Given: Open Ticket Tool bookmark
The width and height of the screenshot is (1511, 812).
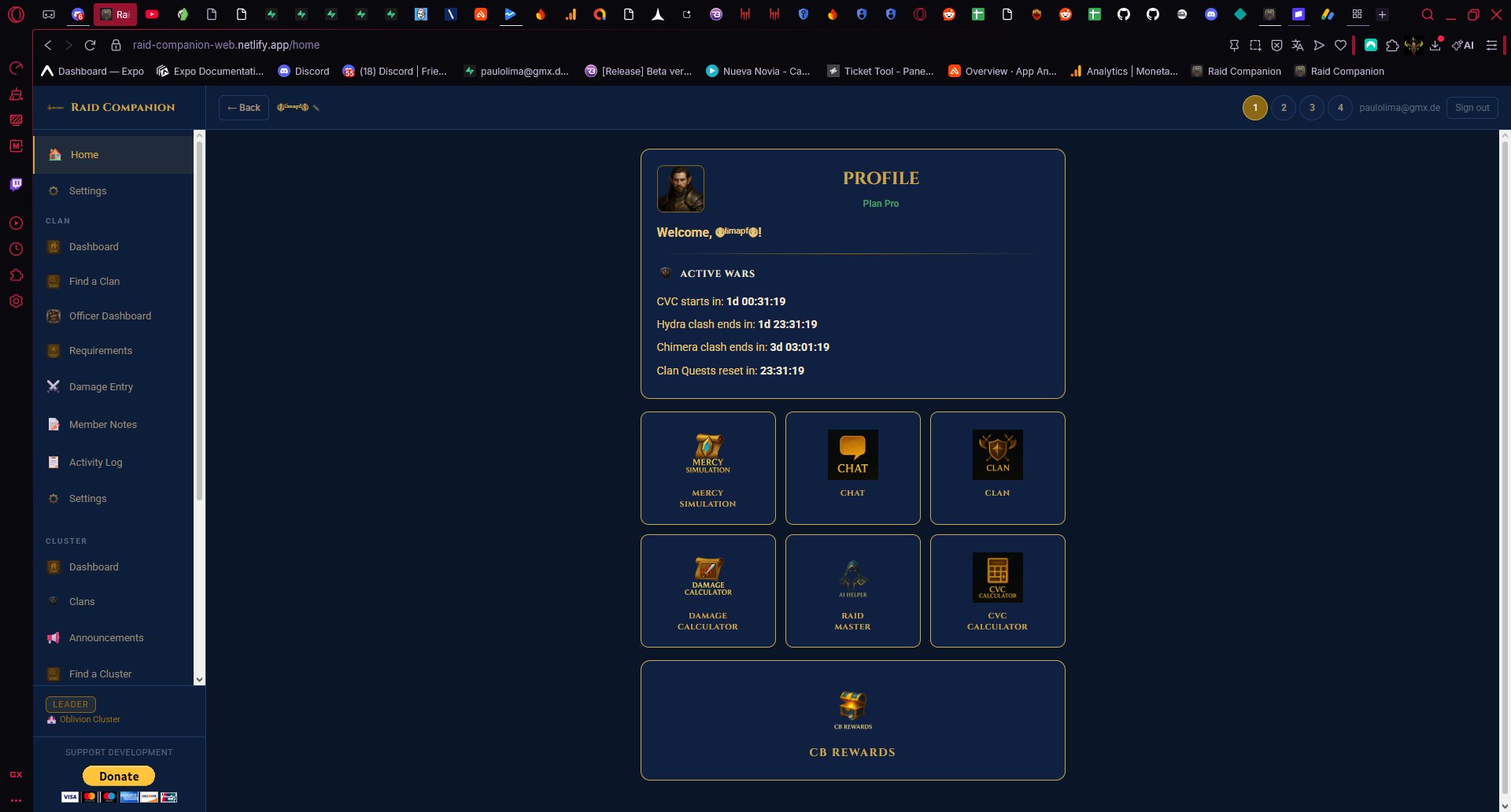Looking at the screenshot, I should tap(881, 72).
